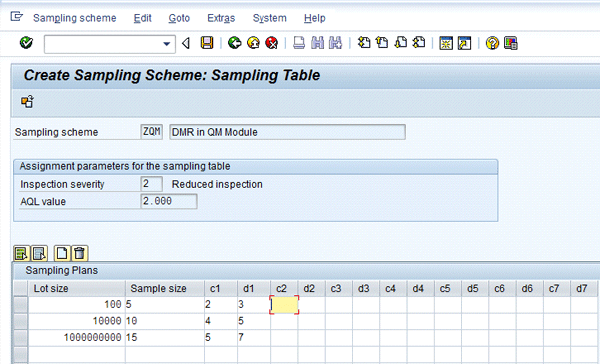The image size is (600, 364).
Task: Click the Deselect All rows icon
Action: [x=39, y=253]
